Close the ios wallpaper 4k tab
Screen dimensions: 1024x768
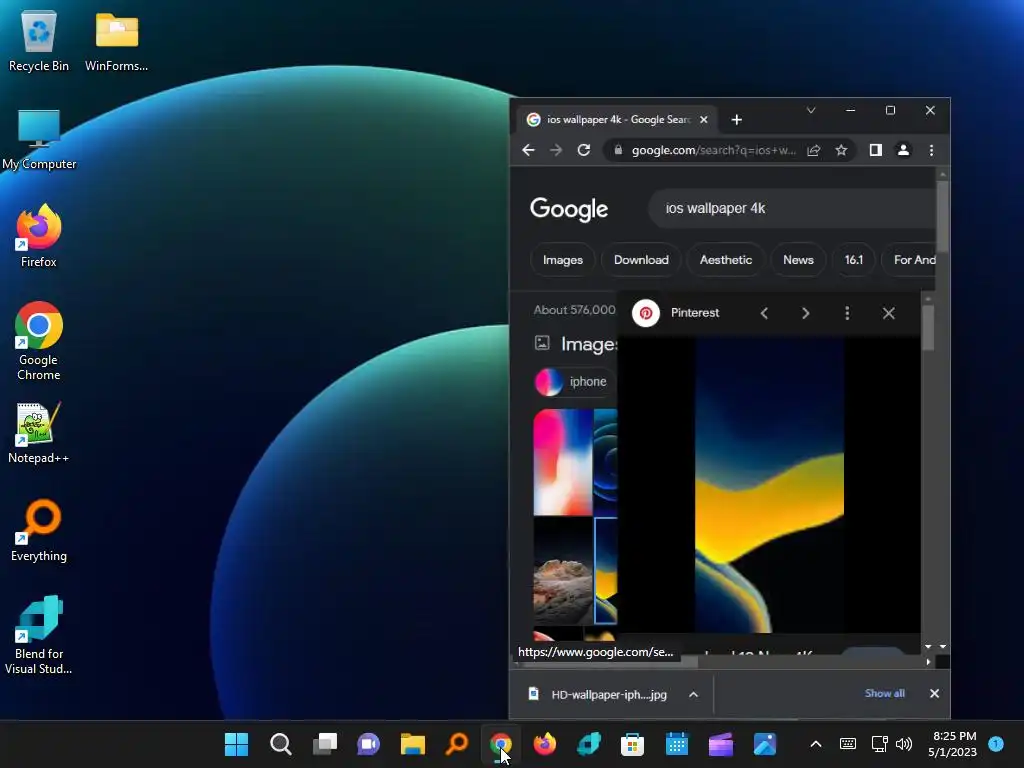[703, 120]
